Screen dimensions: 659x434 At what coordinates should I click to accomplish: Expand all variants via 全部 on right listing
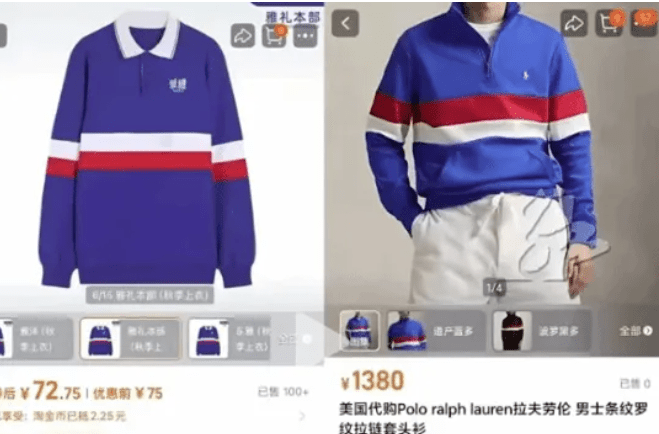[635, 331]
